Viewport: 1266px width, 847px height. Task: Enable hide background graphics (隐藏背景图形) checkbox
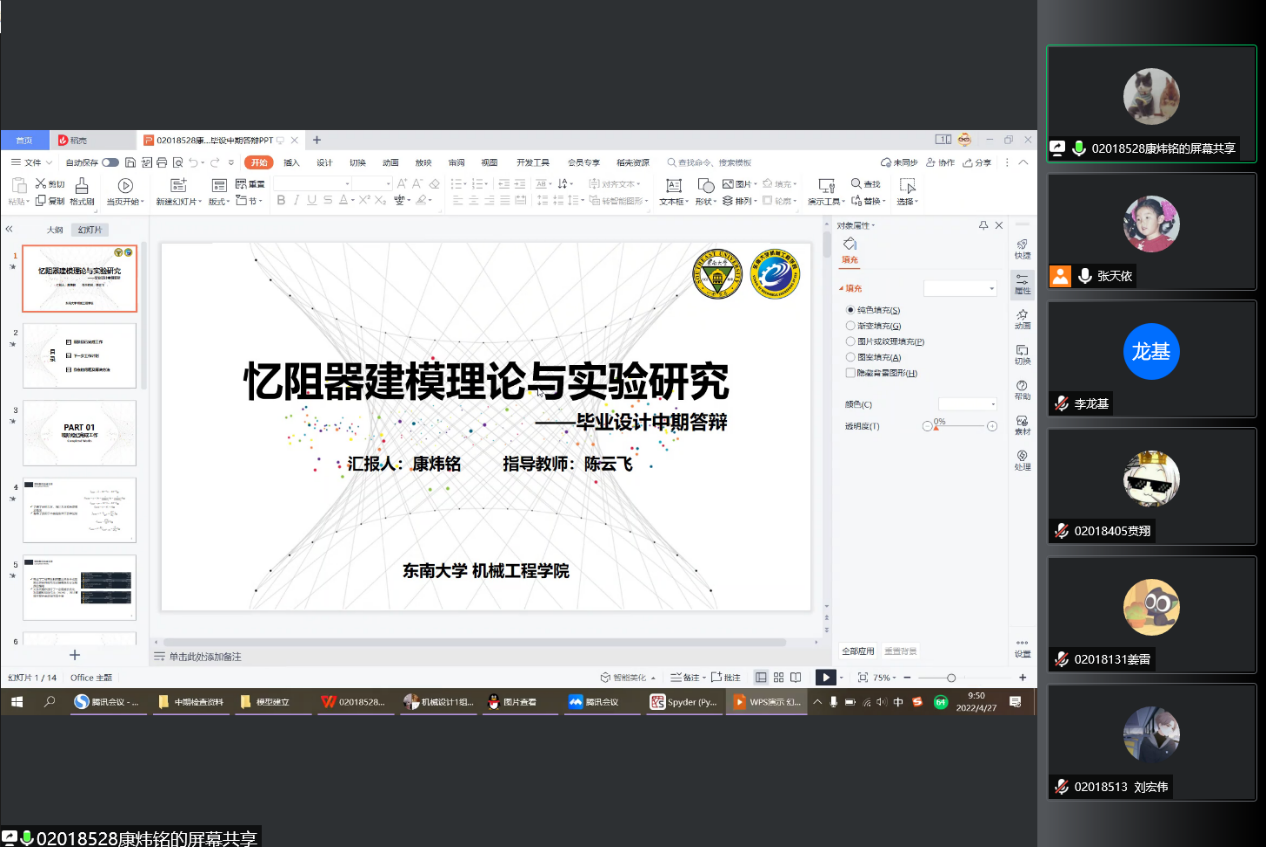(x=851, y=373)
